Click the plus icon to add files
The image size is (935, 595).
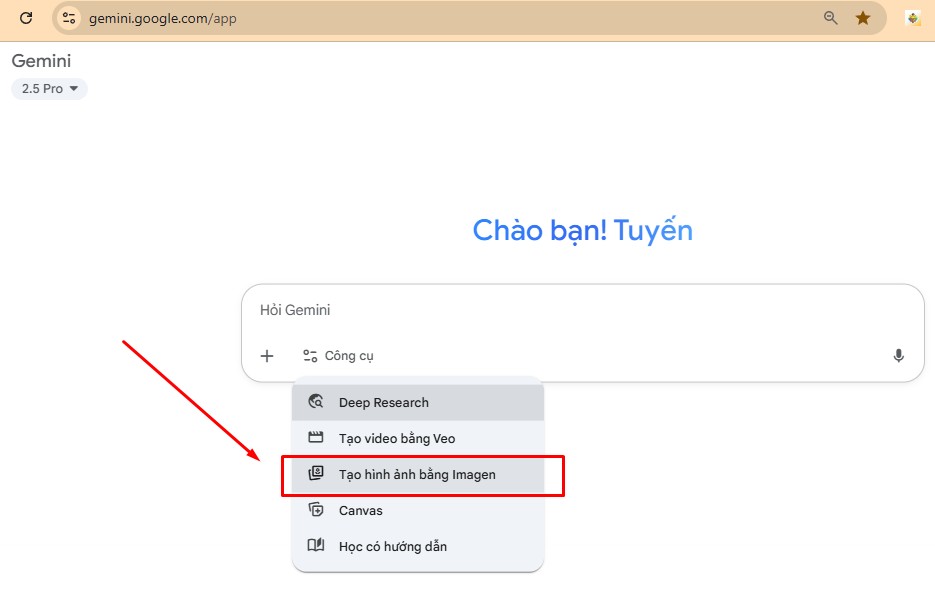point(267,356)
